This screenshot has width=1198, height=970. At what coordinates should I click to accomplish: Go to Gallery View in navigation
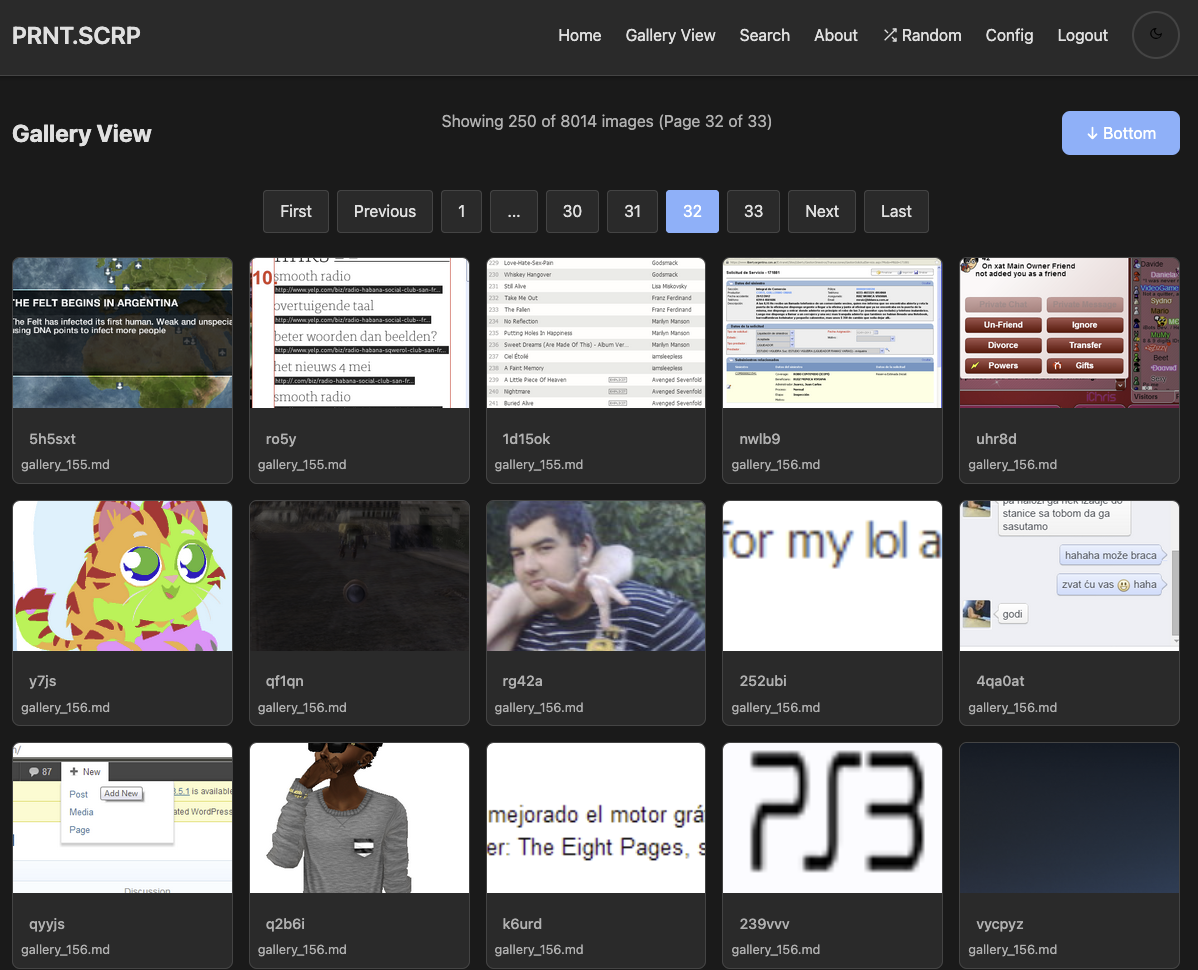[x=670, y=35]
